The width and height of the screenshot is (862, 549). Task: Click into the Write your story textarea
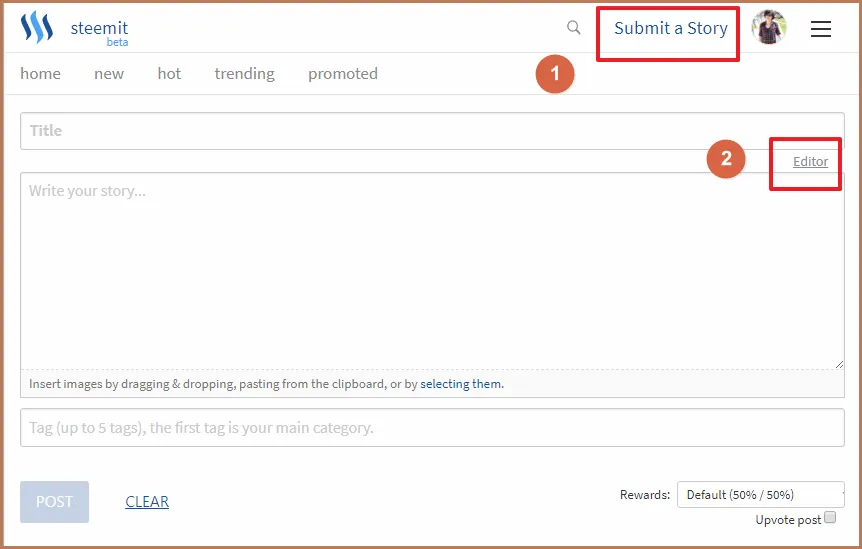click(x=432, y=270)
